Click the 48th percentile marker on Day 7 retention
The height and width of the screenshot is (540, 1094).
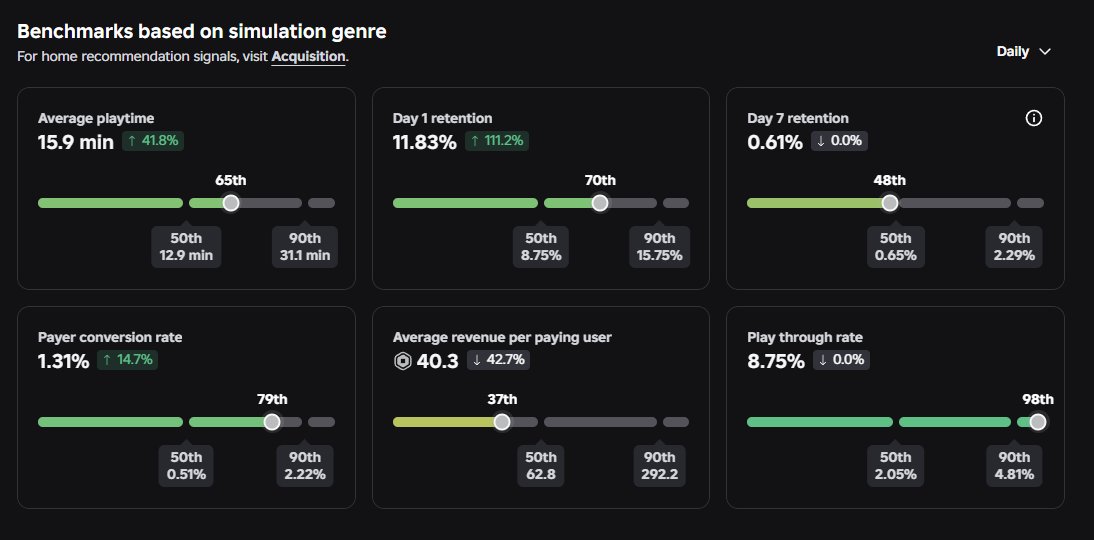click(890, 203)
